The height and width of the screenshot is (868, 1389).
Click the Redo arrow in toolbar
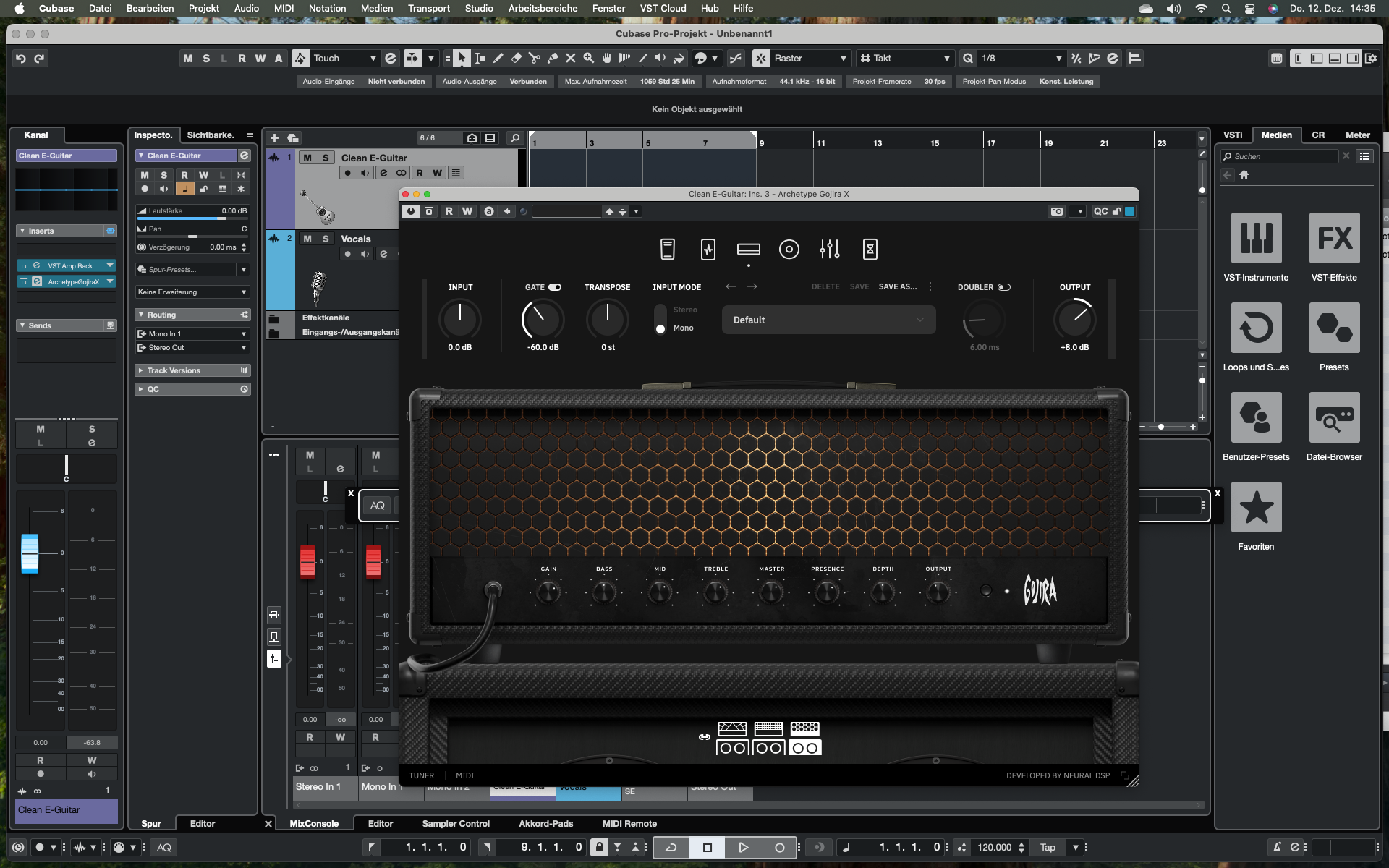(39, 58)
